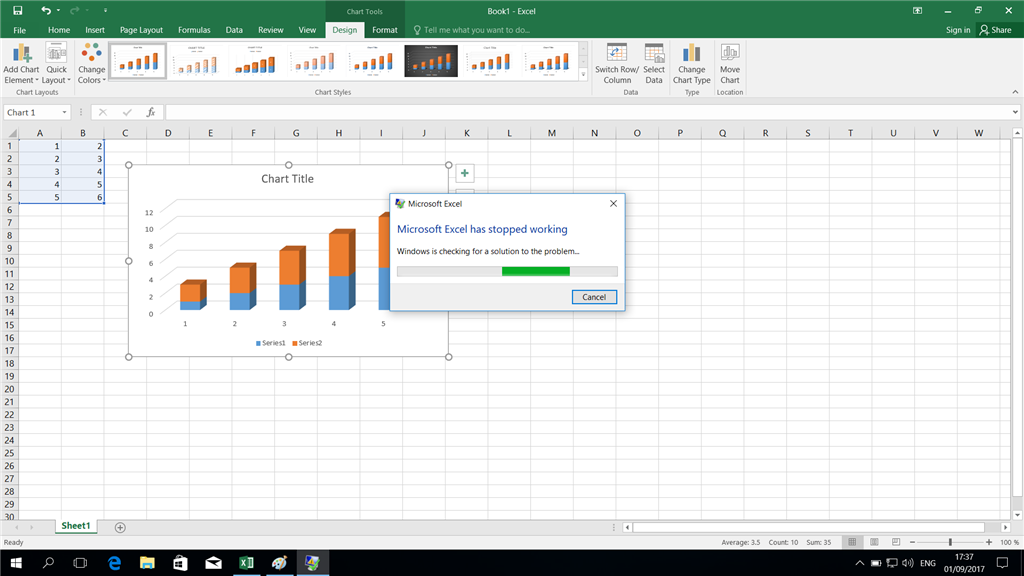Click Cancel in the error dialog
Viewport: 1024px width, 576px height.
594,296
